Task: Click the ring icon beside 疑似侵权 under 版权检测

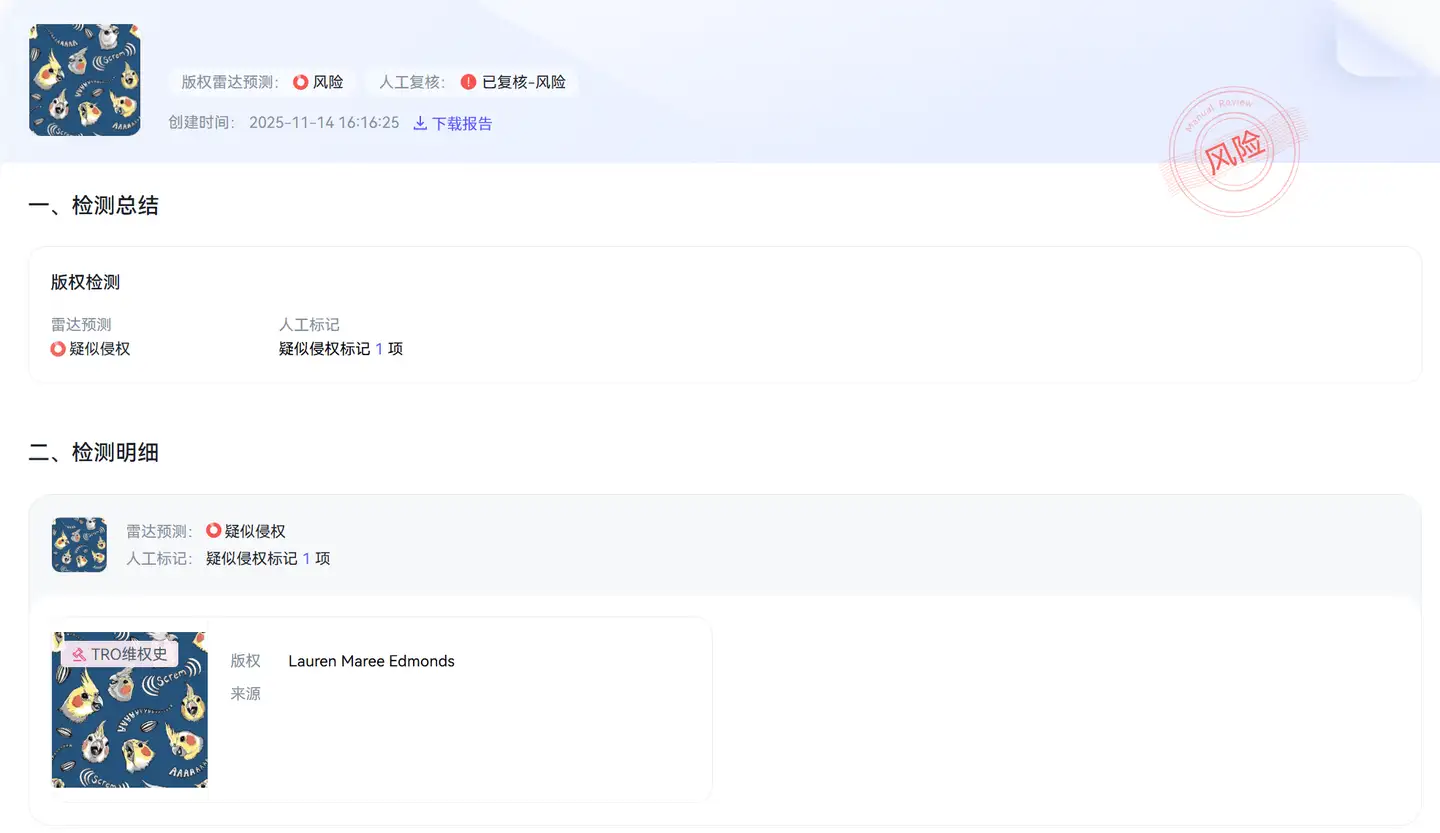Action: 58,349
